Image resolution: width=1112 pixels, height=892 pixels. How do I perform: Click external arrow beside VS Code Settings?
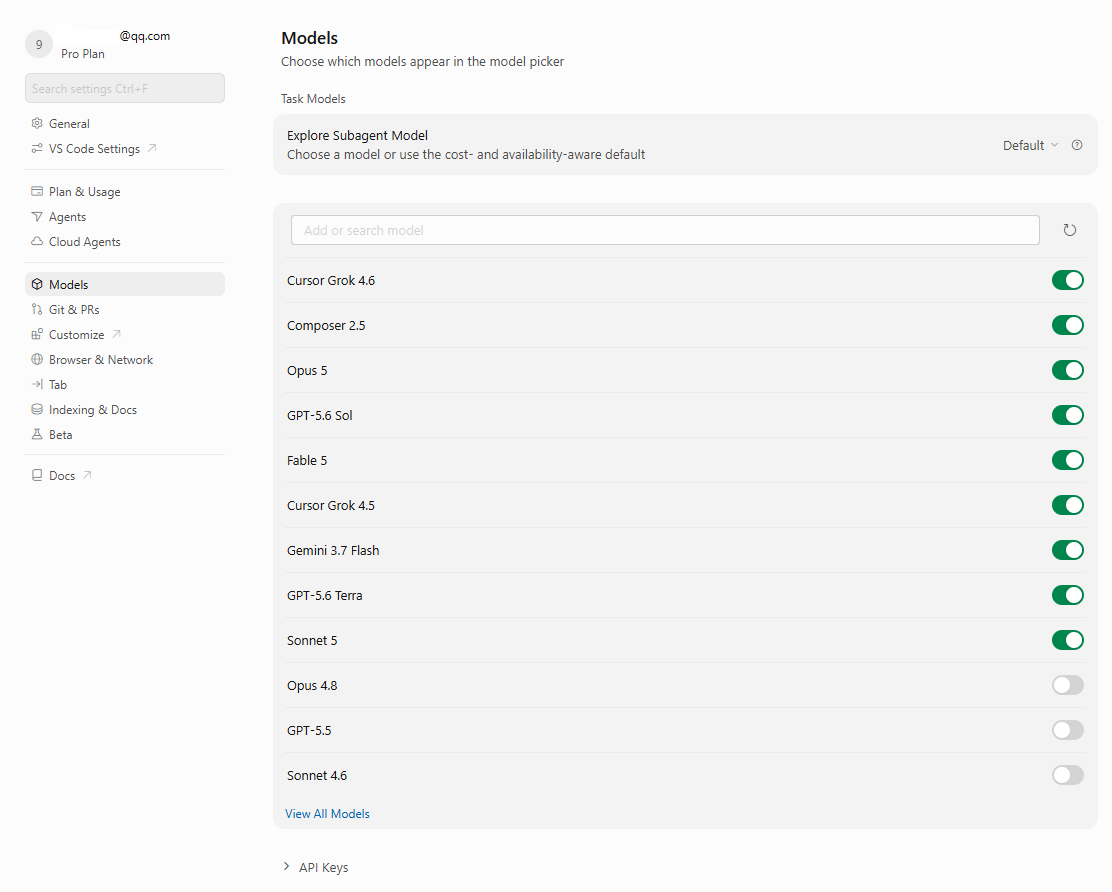point(152,148)
